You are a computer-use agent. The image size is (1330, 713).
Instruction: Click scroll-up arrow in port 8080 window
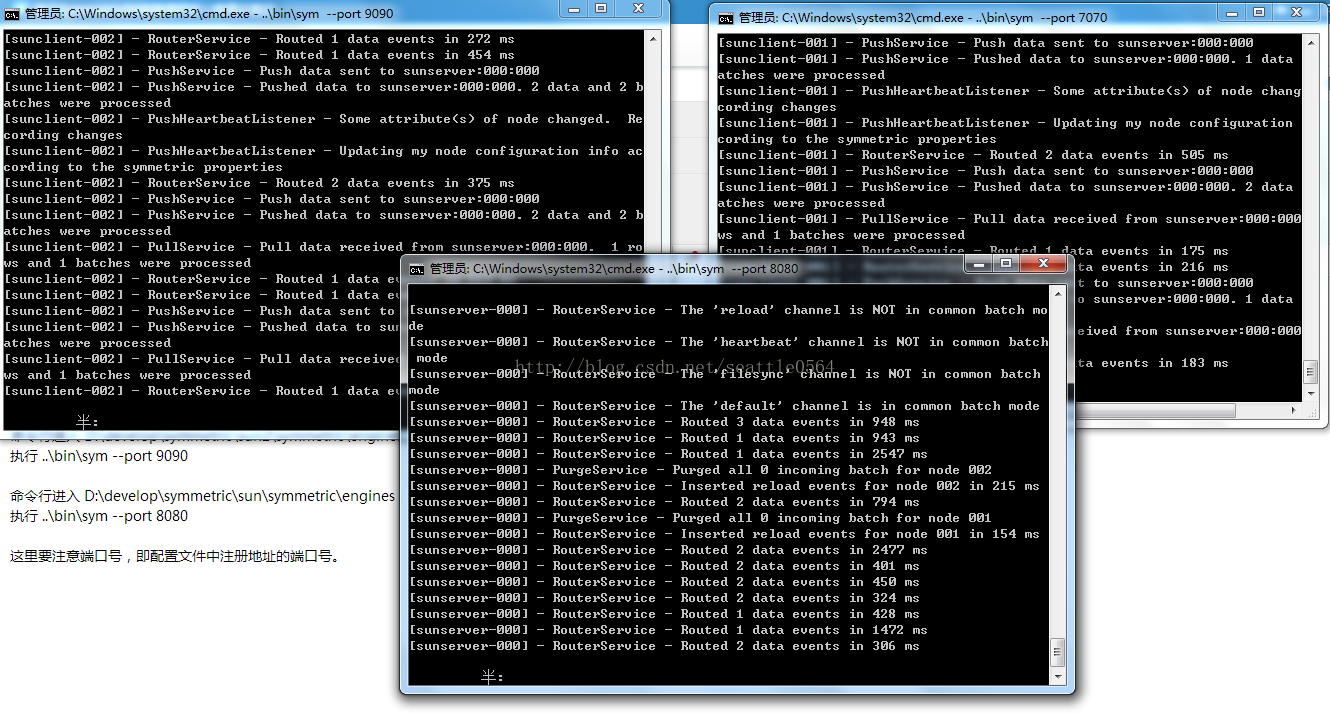[x=1058, y=293]
